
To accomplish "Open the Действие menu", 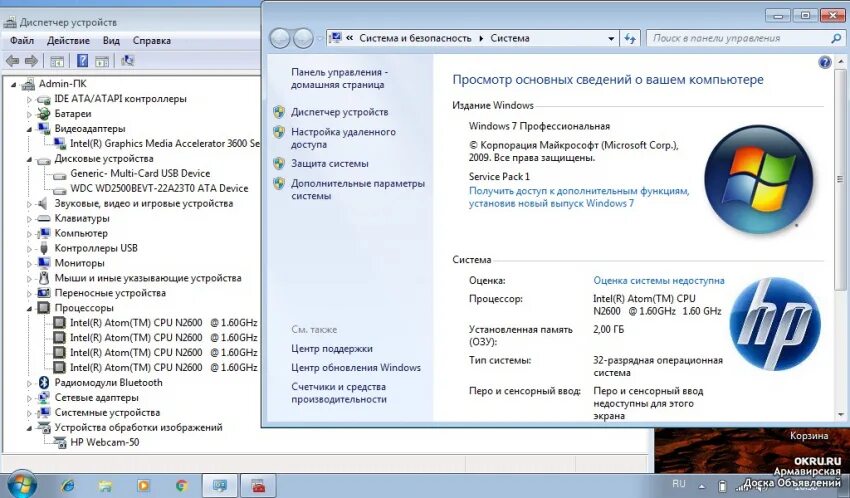I will 68,41.
